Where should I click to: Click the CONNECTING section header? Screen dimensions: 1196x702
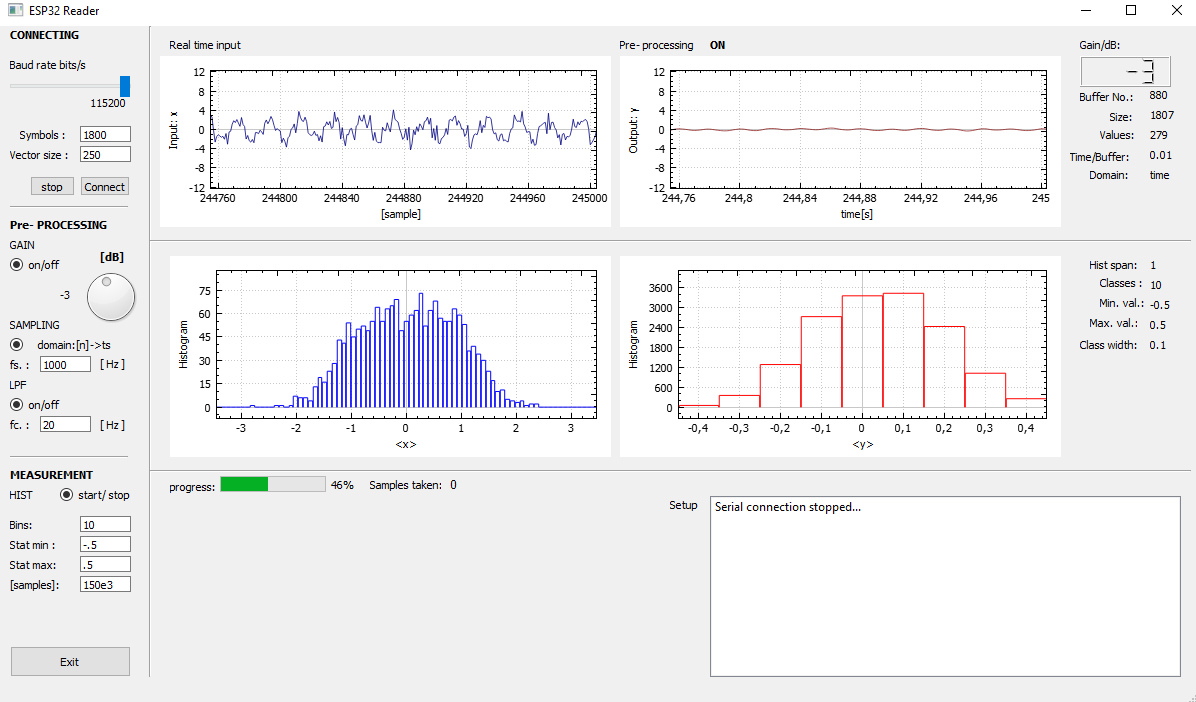[x=44, y=35]
